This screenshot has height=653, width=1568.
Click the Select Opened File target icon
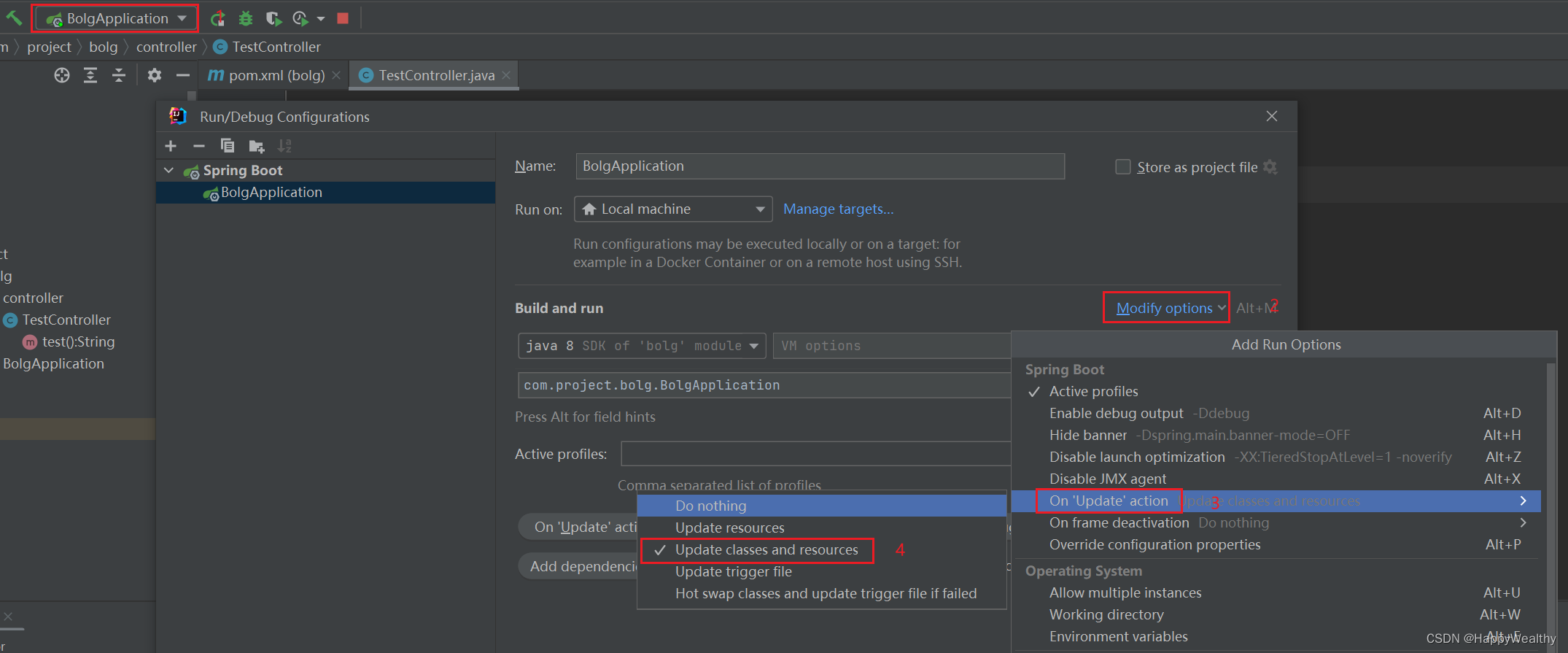click(x=62, y=75)
